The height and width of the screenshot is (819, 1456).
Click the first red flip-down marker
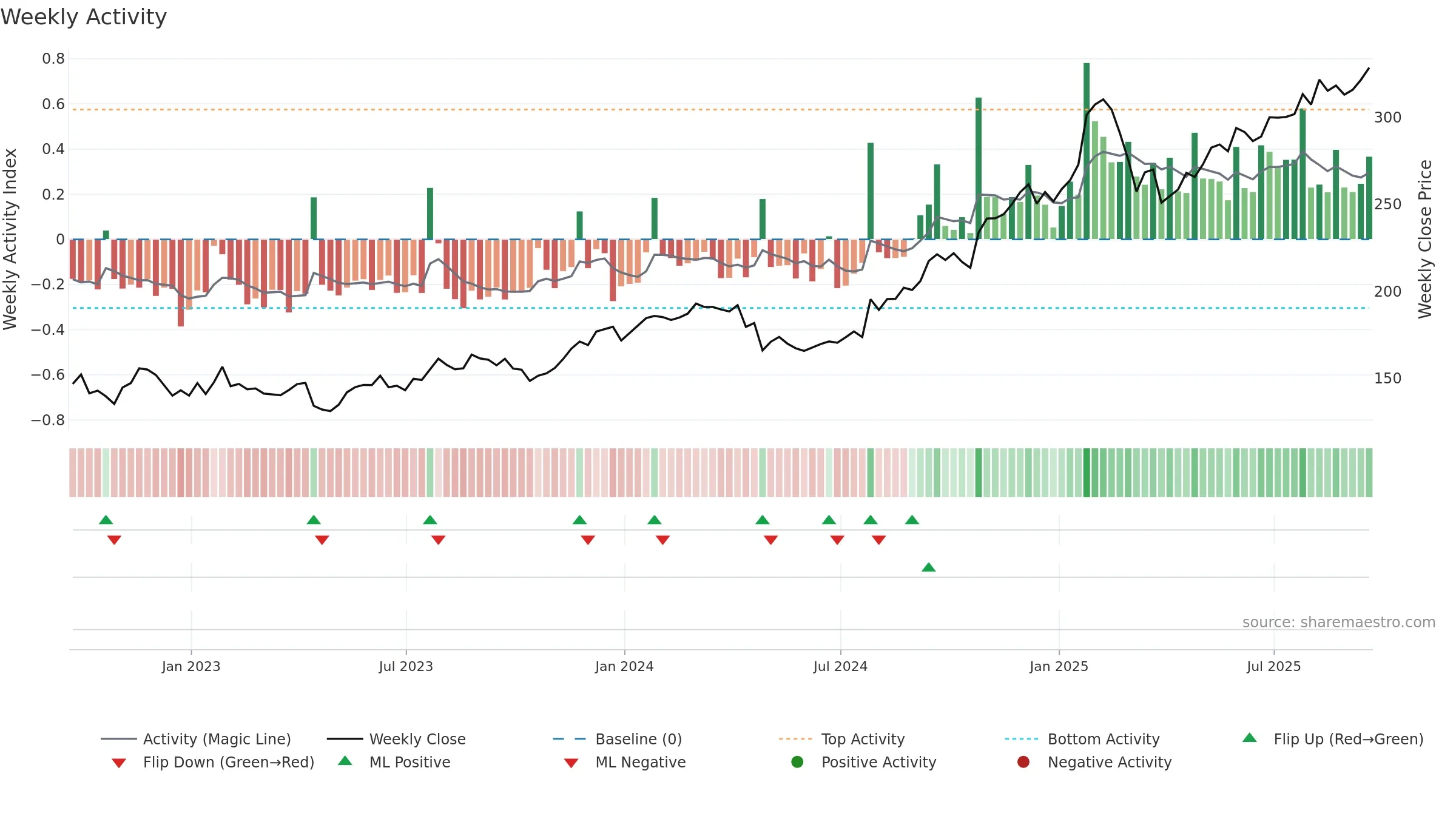(x=114, y=540)
